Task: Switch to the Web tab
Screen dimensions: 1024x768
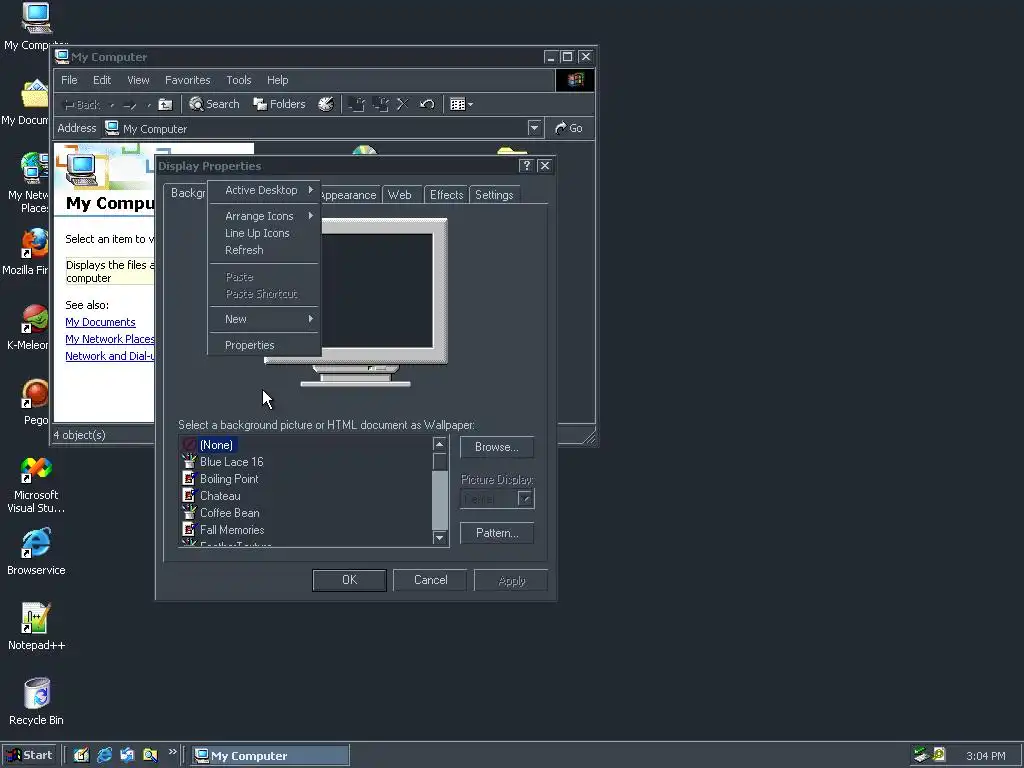Action: coord(400,195)
